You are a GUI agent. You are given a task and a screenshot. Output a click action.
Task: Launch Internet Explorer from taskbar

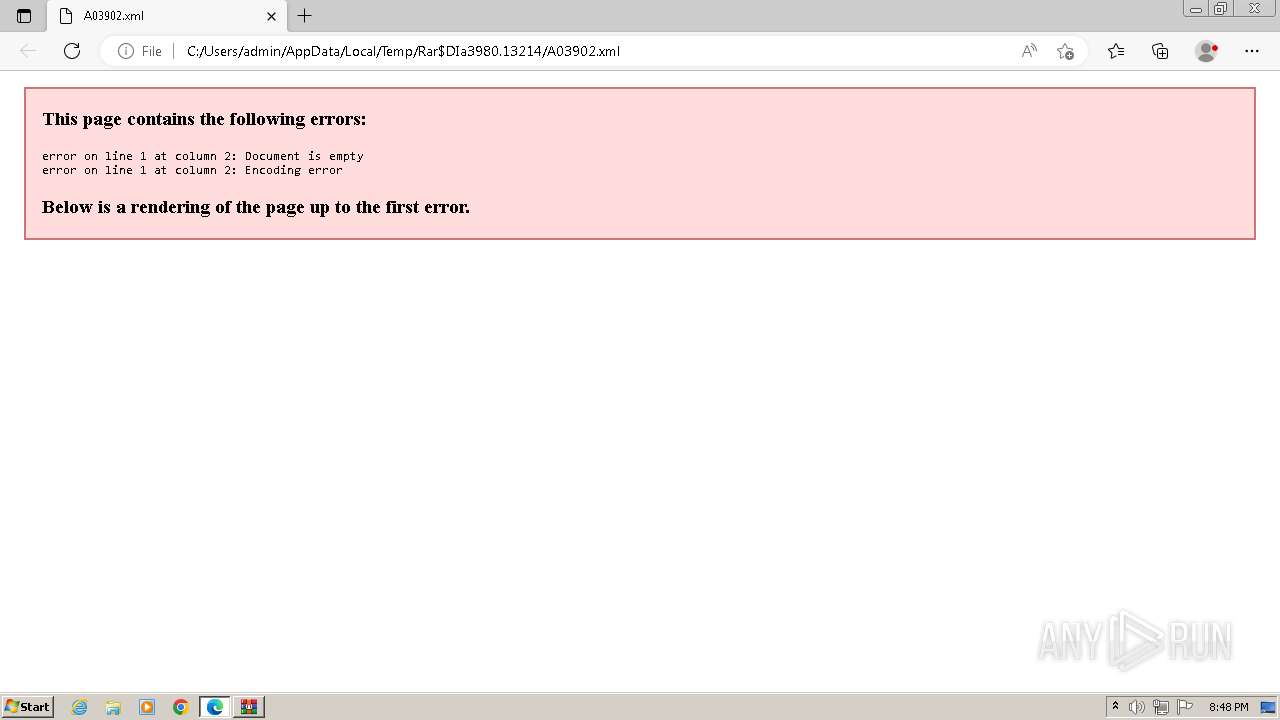coord(80,707)
